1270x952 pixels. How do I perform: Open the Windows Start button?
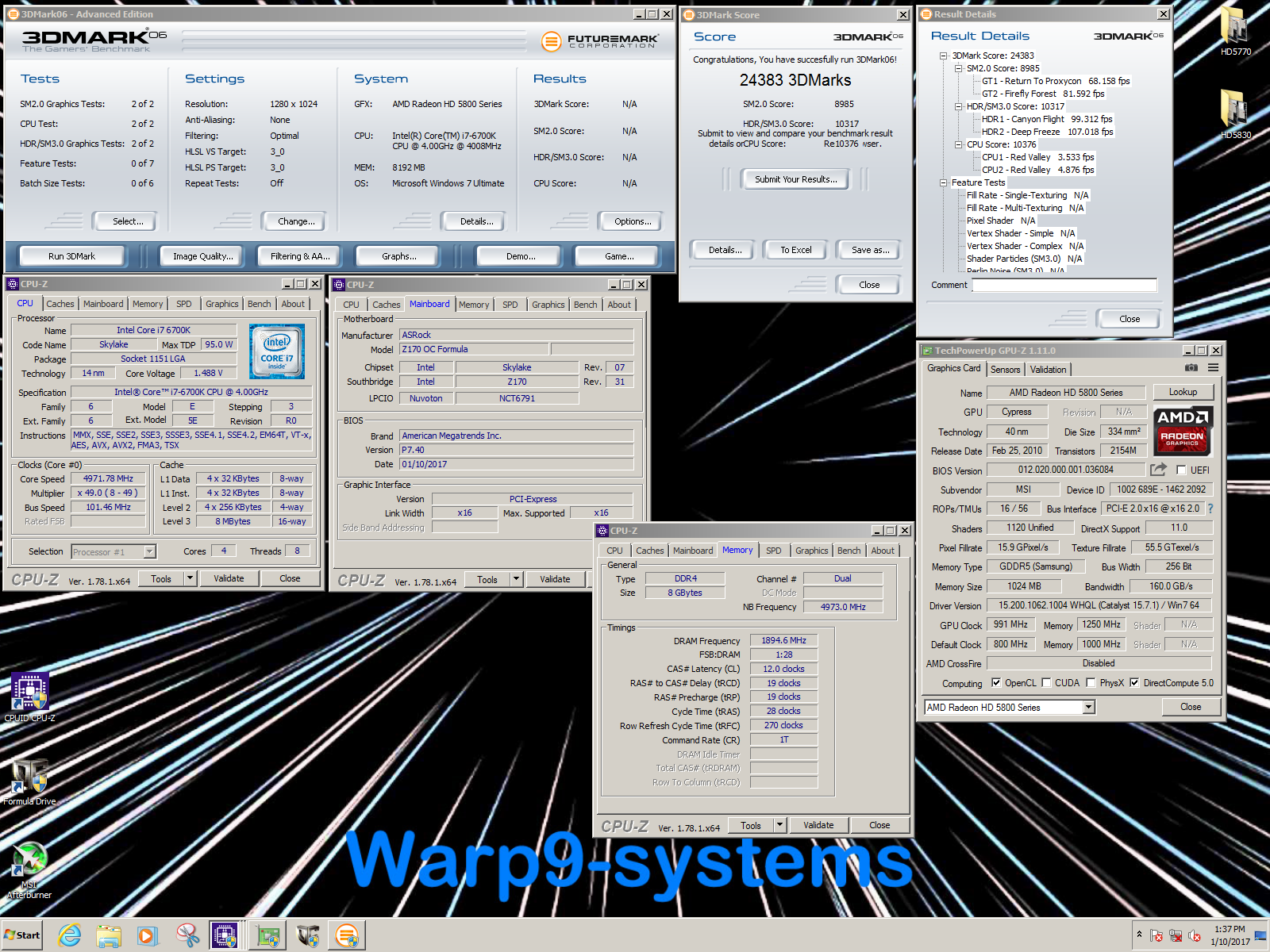click(x=22, y=935)
